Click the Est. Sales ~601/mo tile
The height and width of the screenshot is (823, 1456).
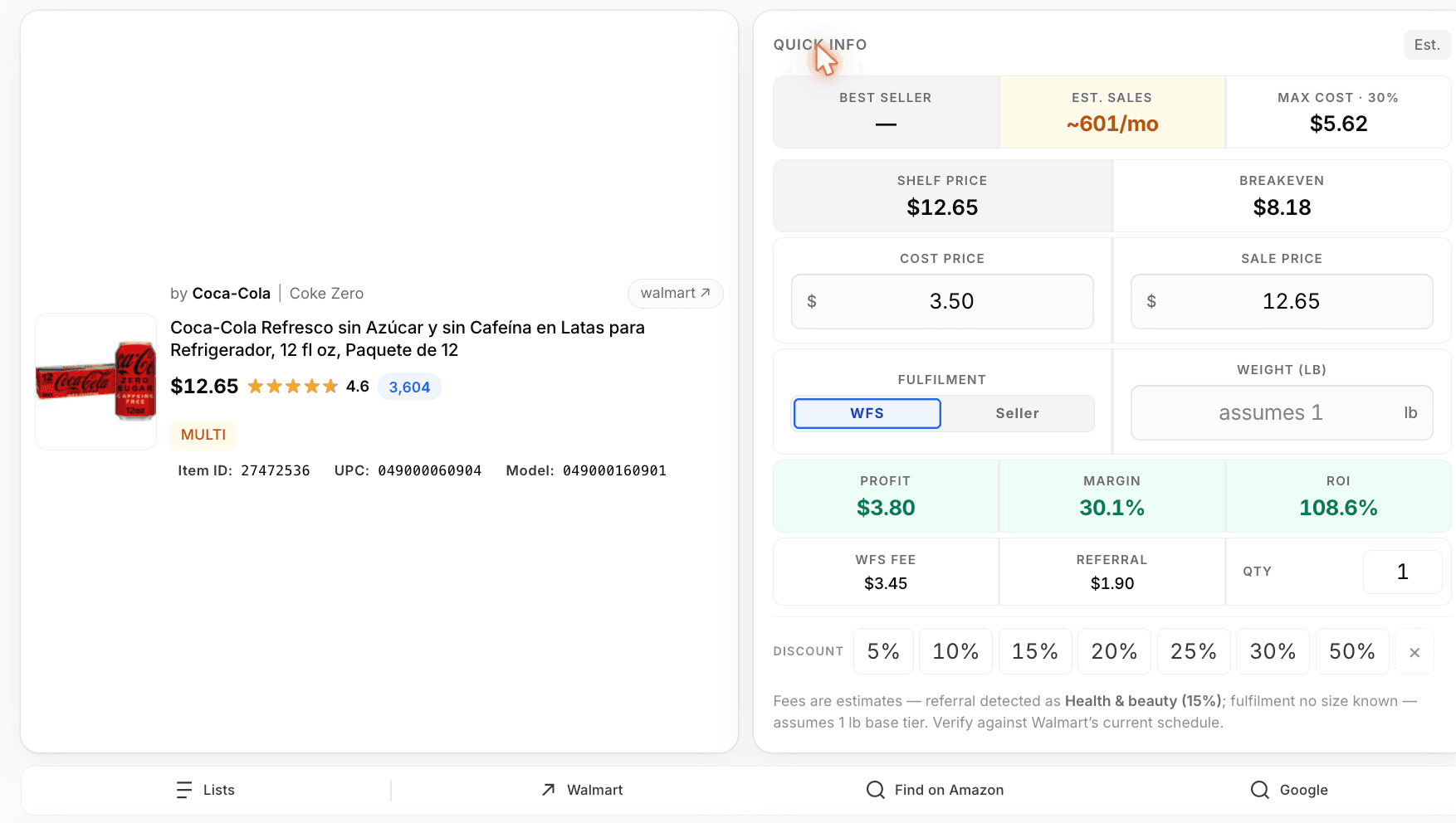pyautogui.click(x=1112, y=112)
